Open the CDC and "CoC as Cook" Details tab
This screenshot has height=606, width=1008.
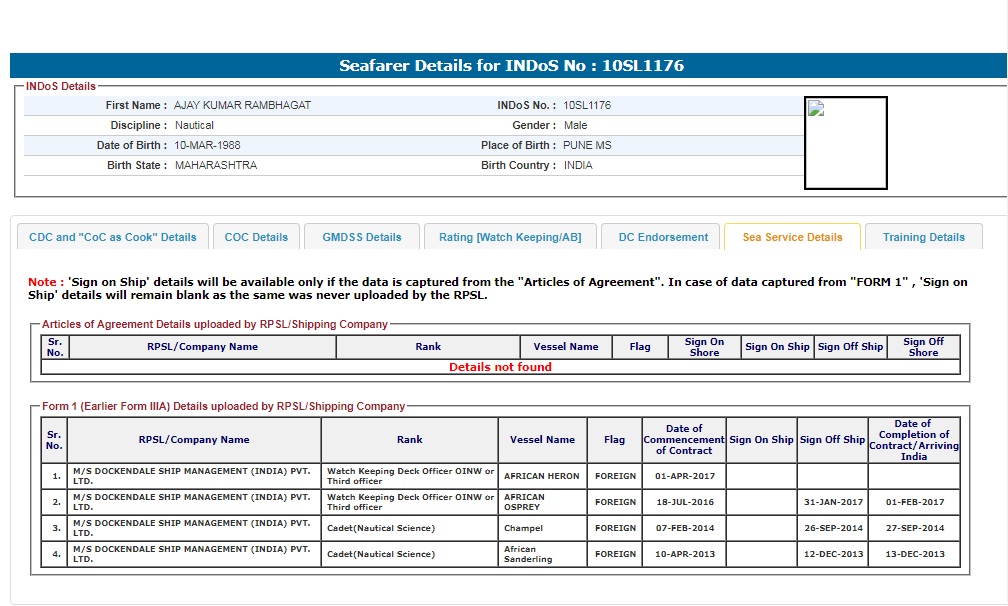coord(113,237)
